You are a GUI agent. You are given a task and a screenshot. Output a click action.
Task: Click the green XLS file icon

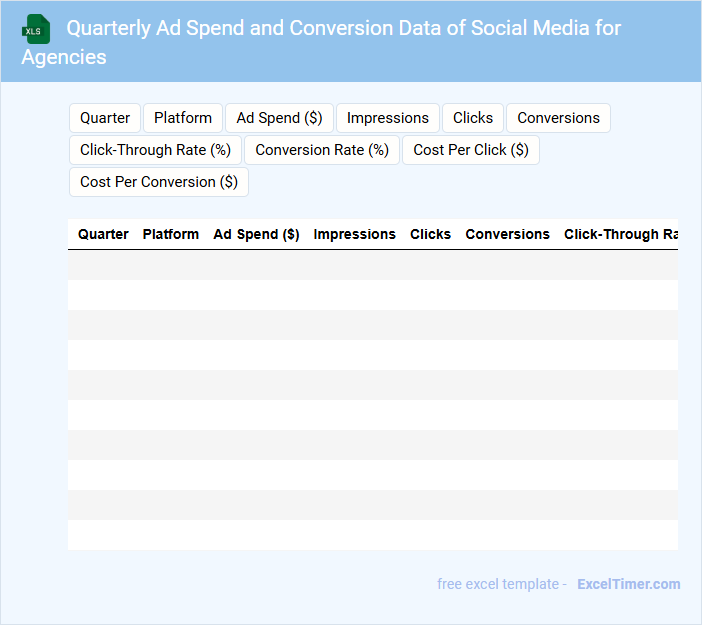coord(37,30)
